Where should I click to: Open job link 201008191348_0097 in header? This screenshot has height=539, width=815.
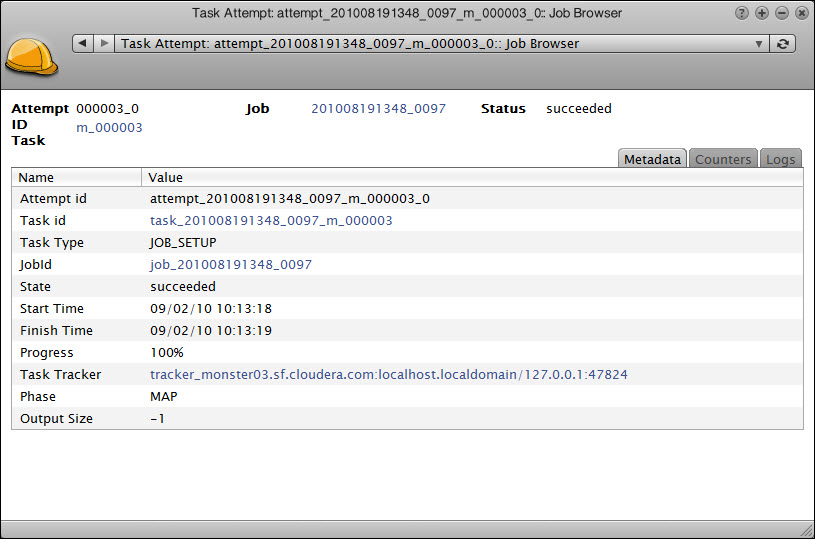click(x=378, y=109)
